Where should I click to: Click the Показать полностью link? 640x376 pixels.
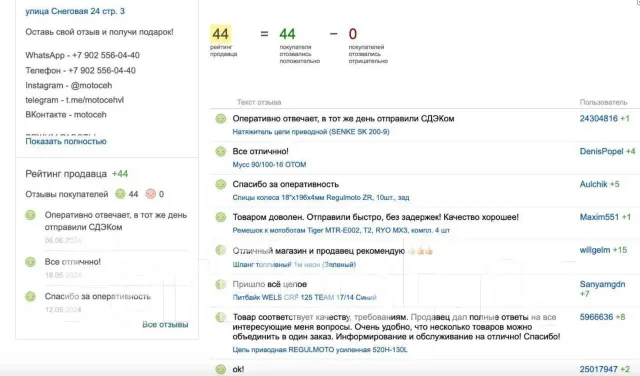pyautogui.click(x=66, y=141)
